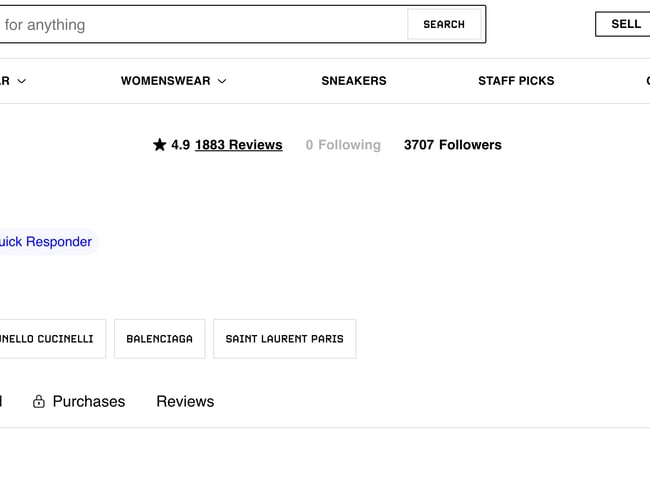Go to the SNEAKERS section
Viewport: 650px width, 500px height.
pyautogui.click(x=353, y=81)
